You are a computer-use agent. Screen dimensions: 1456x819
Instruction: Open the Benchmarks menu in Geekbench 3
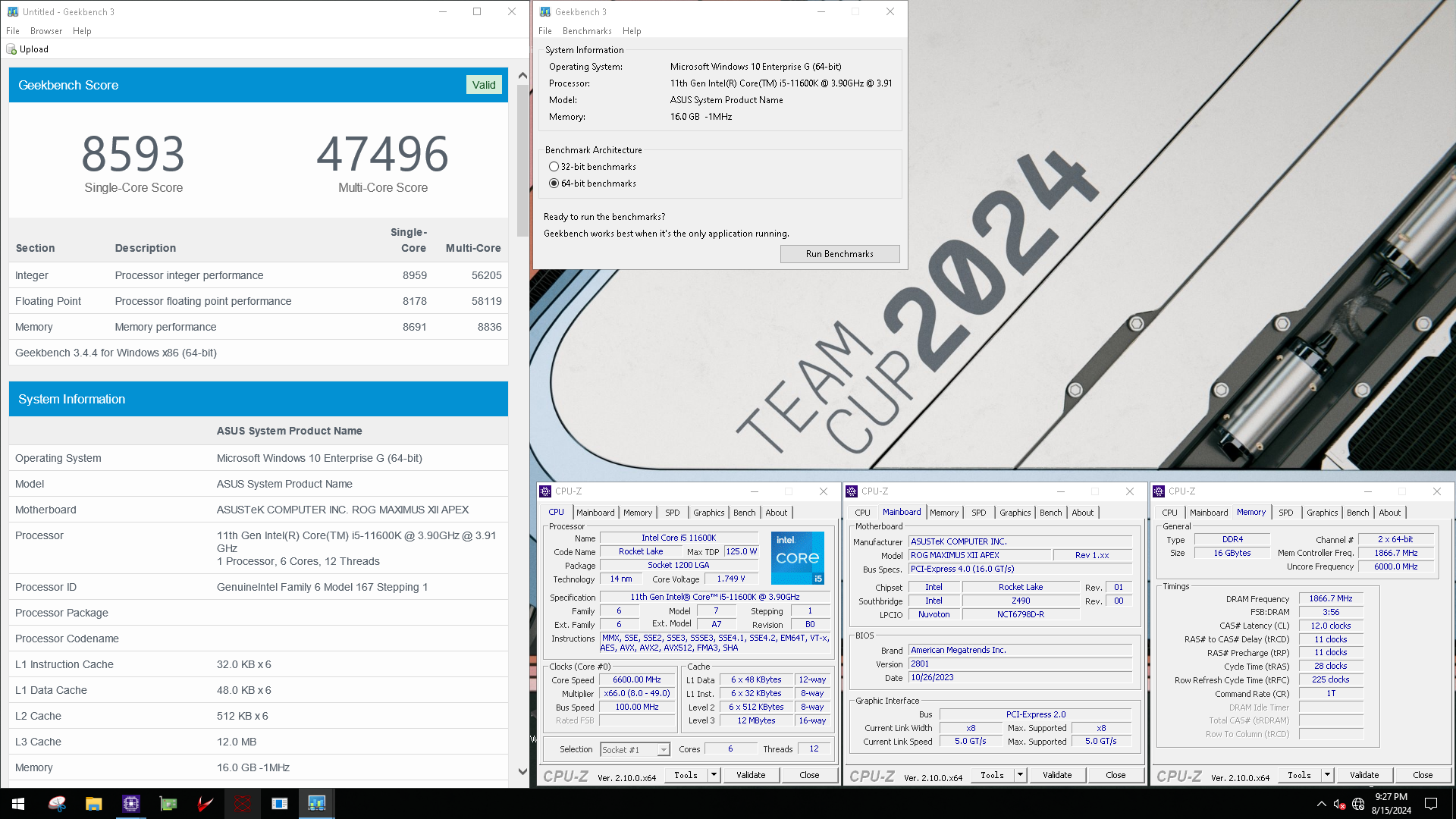point(587,31)
